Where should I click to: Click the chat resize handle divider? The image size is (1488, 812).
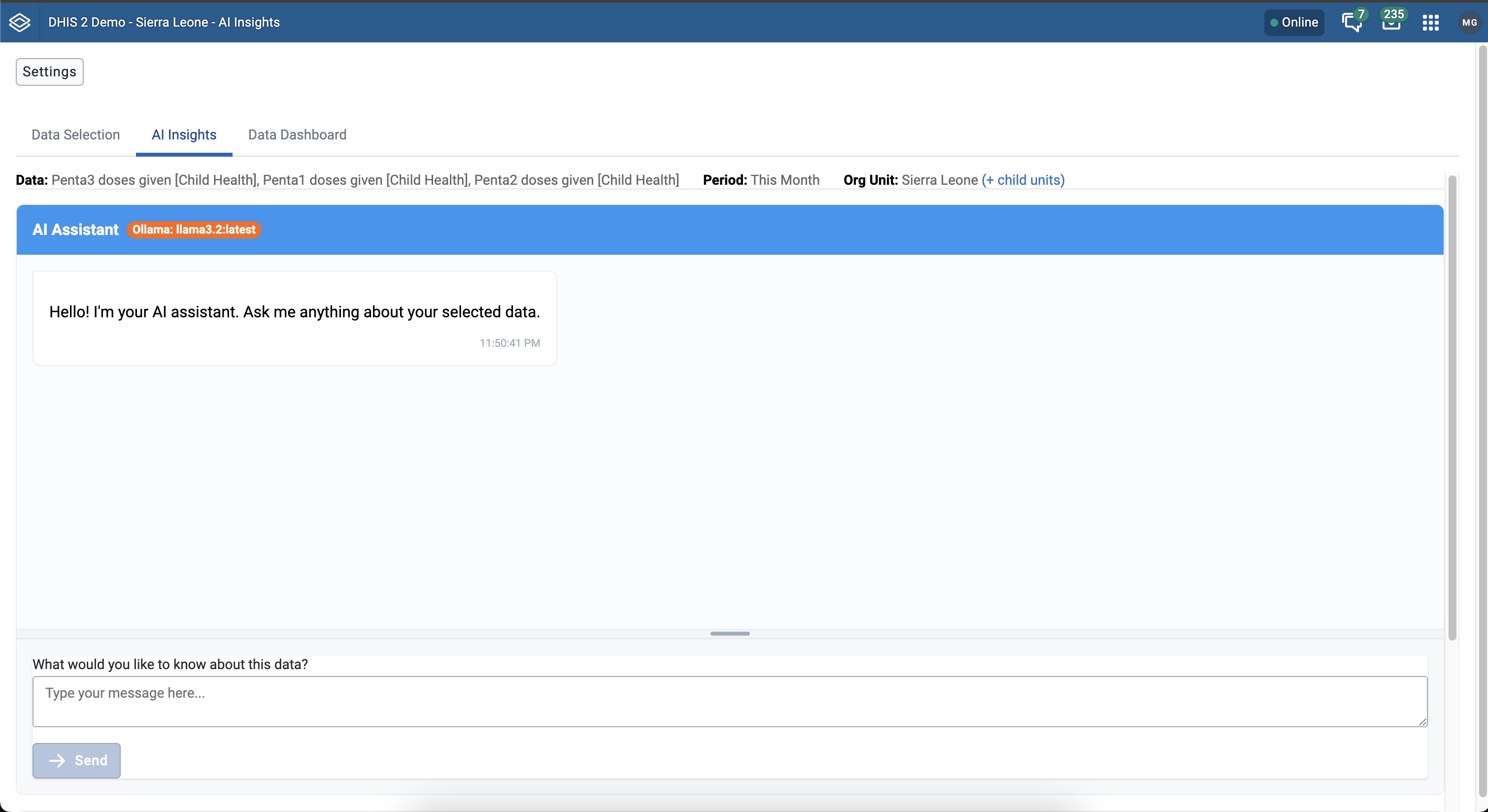[730, 633]
